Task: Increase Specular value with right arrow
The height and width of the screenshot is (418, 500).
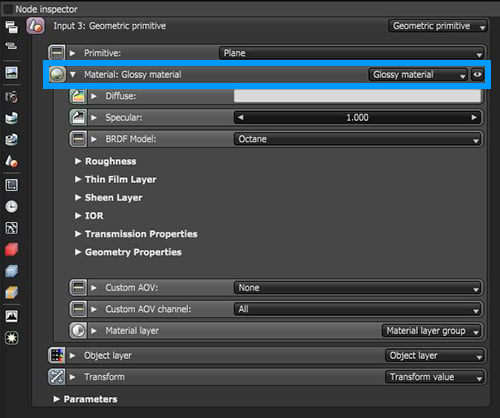Action: pos(474,117)
